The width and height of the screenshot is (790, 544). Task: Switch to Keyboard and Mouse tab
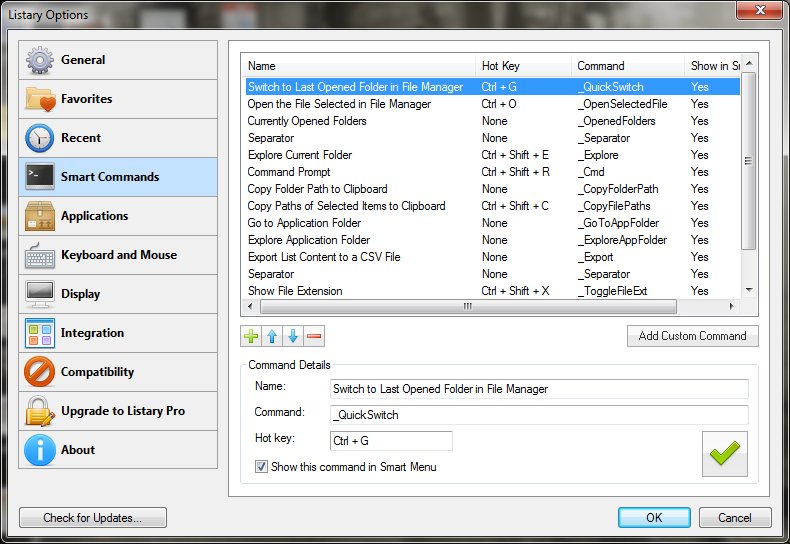(117, 255)
